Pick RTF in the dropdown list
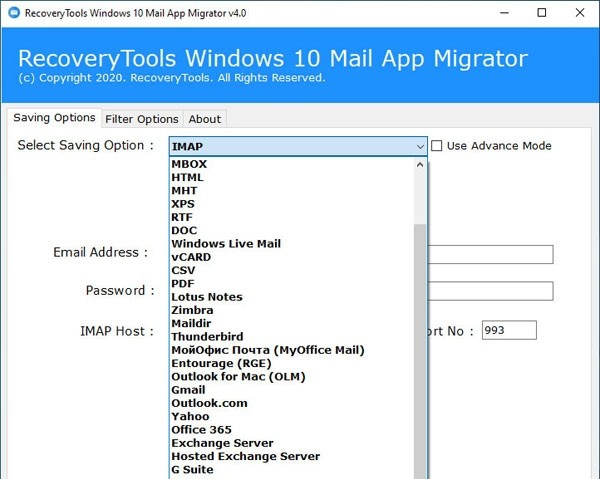 [x=182, y=217]
